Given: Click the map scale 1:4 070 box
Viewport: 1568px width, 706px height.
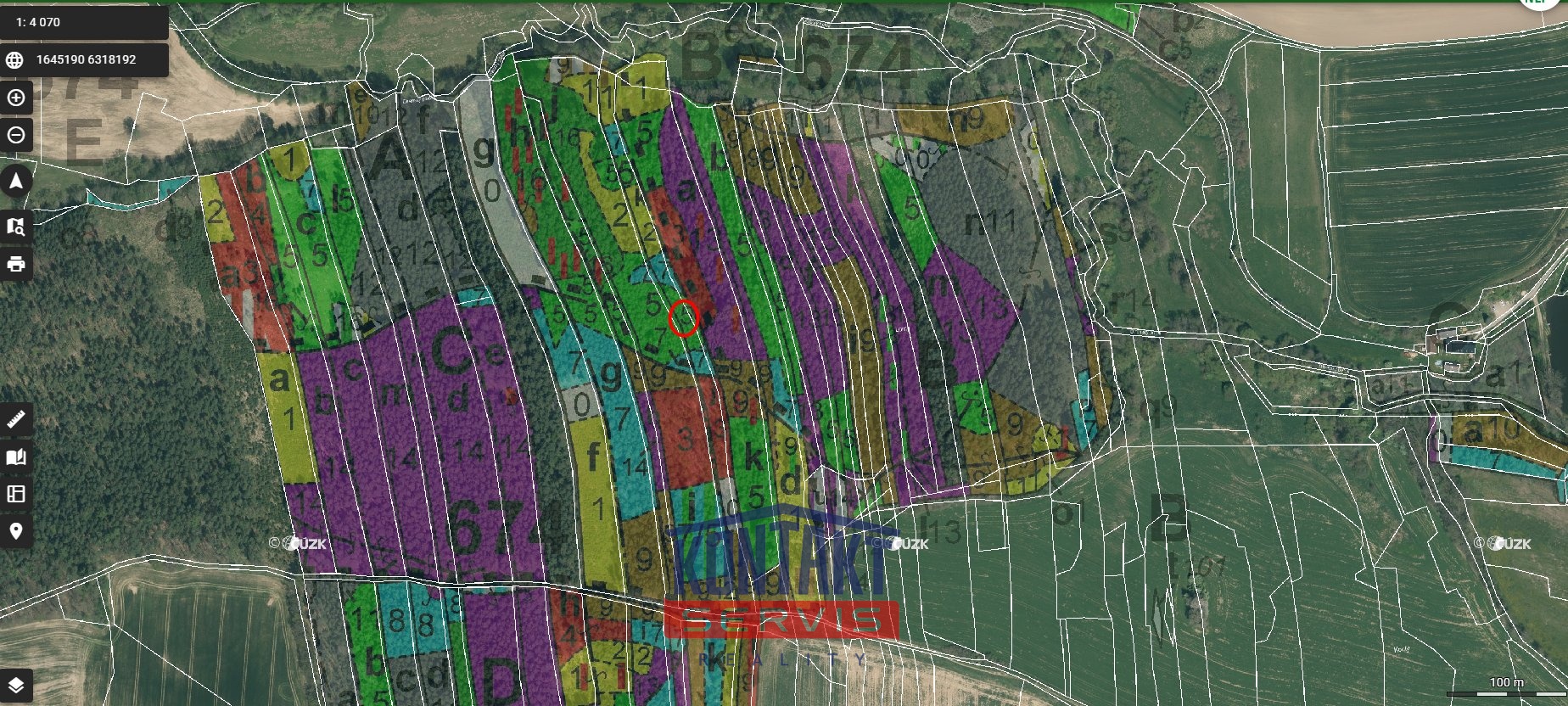Looking at the screenshot, I should point(84,22).
